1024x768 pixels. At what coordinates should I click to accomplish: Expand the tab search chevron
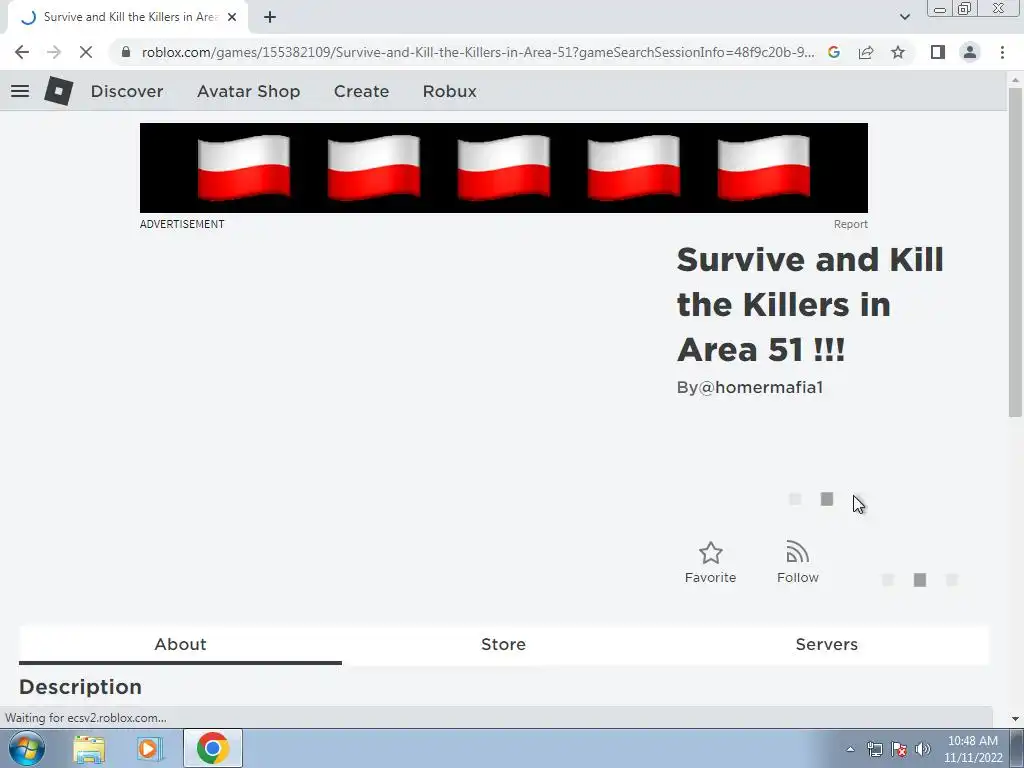904,17
